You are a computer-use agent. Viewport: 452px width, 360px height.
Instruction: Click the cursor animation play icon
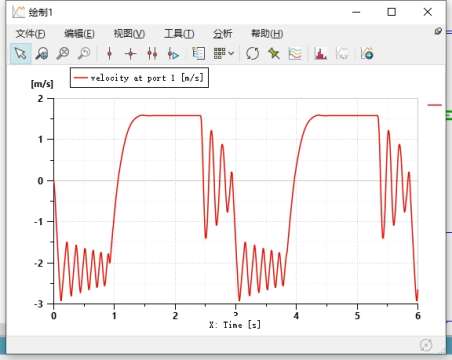[x=173, y=53]
